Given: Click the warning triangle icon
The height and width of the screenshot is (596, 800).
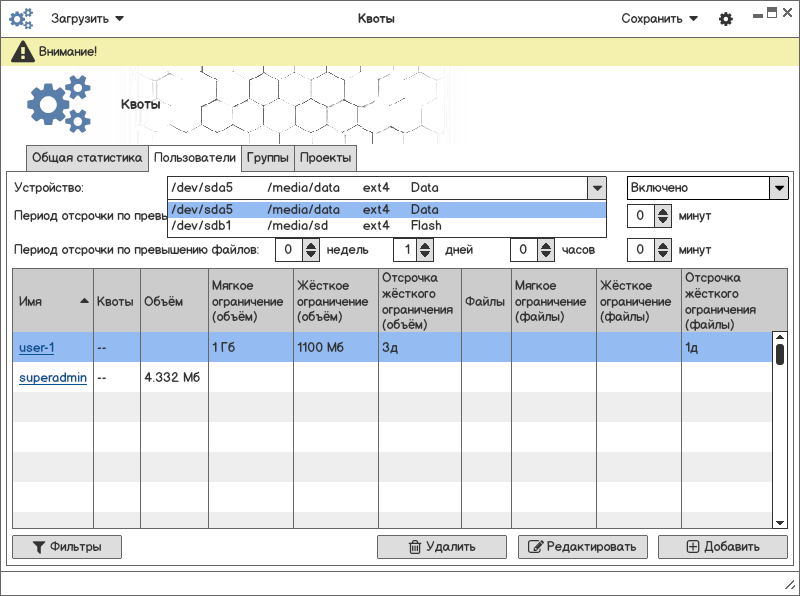Looking at the screenshot, I should 22,52.
